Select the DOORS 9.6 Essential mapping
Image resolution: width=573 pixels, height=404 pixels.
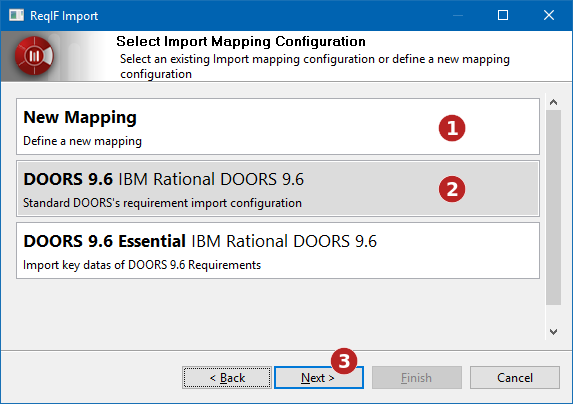(278, 251)
